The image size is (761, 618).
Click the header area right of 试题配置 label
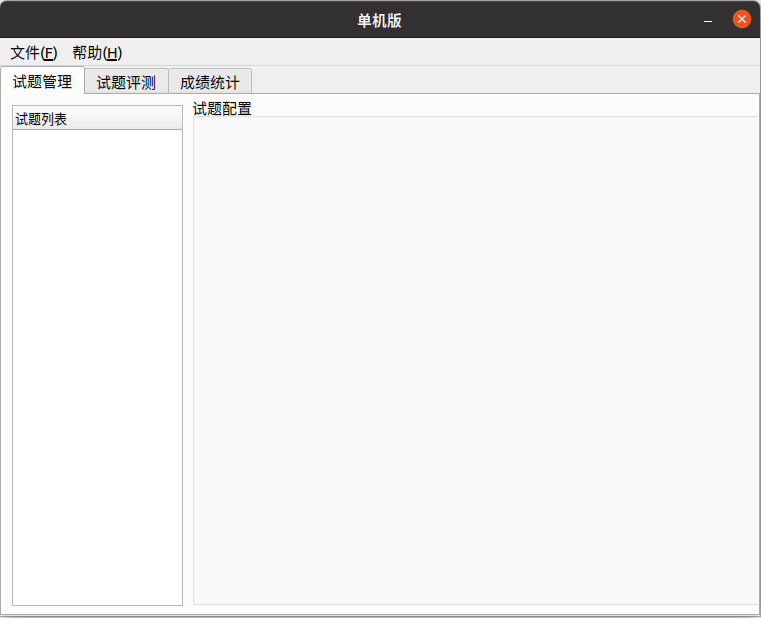[x=500, y=107]
